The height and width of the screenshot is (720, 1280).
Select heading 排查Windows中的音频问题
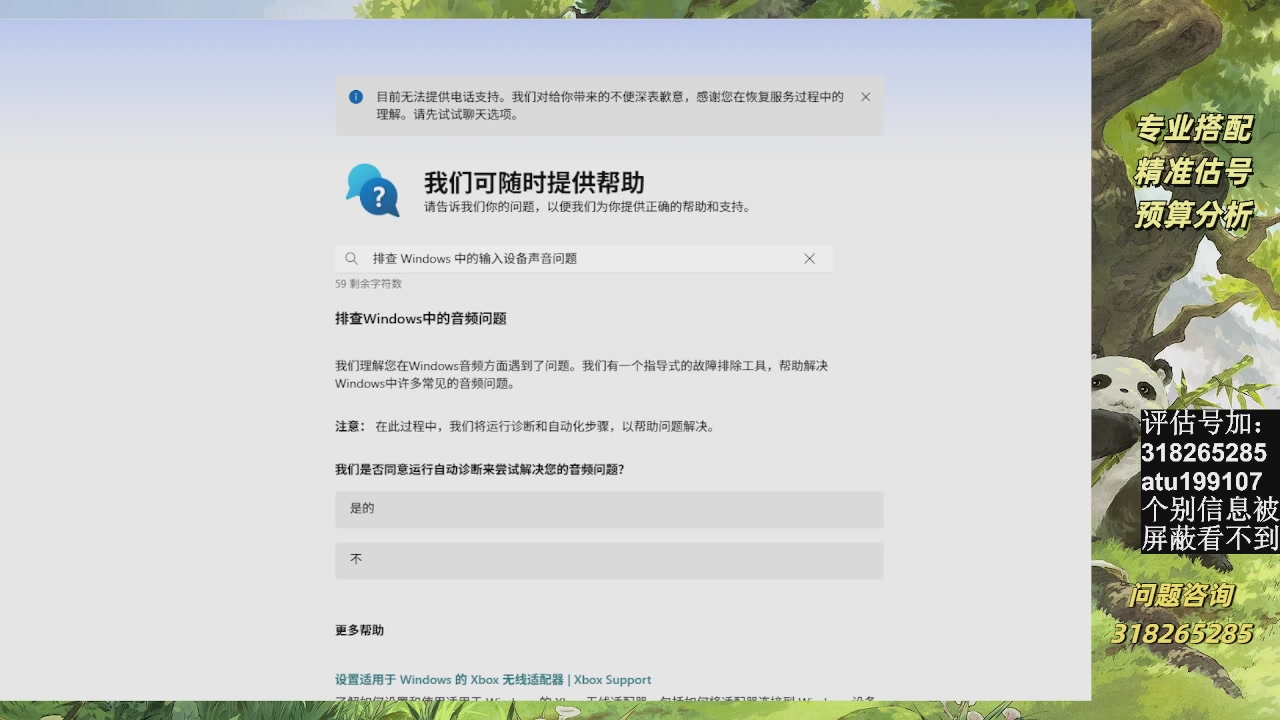(421, 319)
